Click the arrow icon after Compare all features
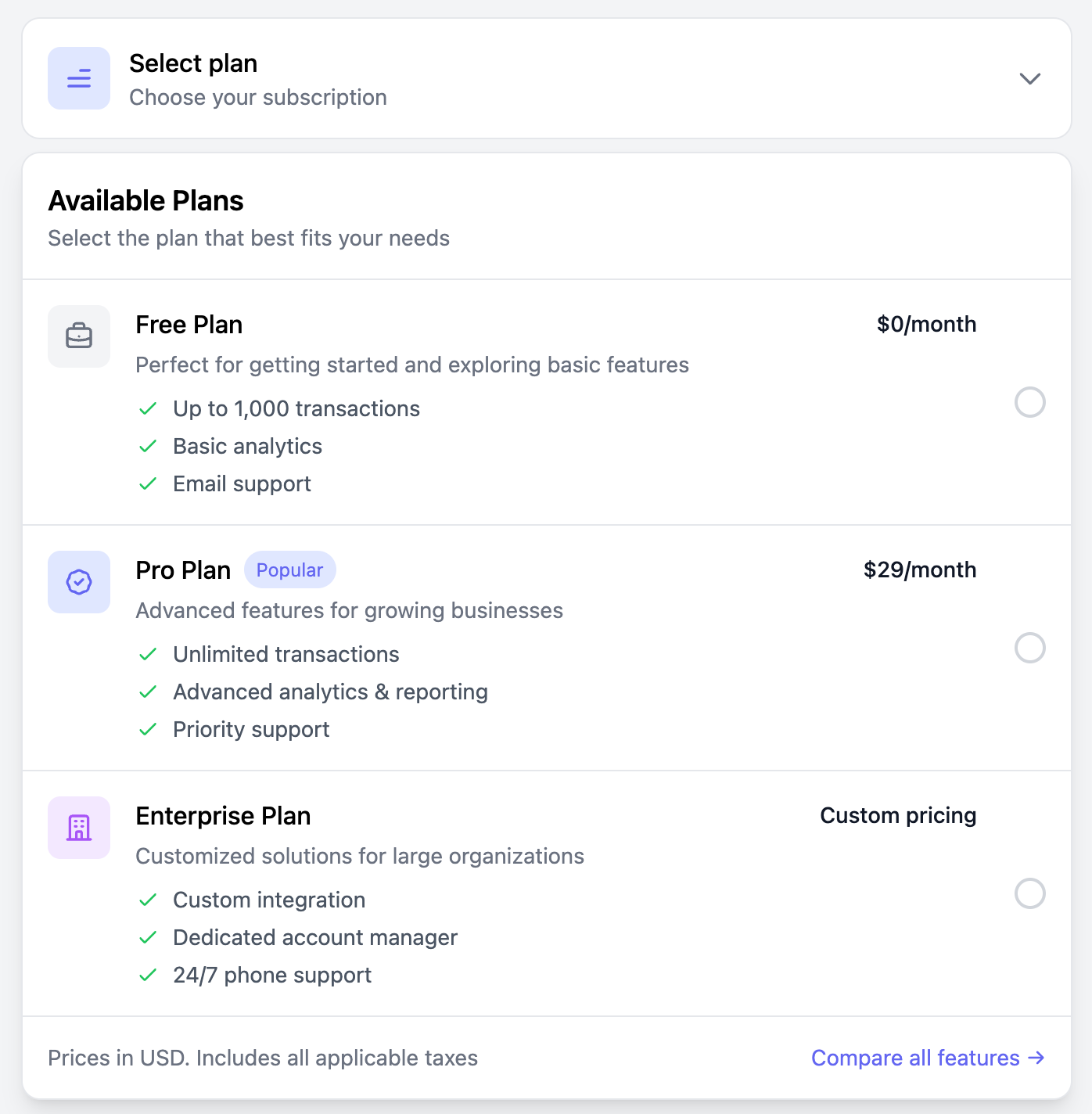 (1036, 1058)
